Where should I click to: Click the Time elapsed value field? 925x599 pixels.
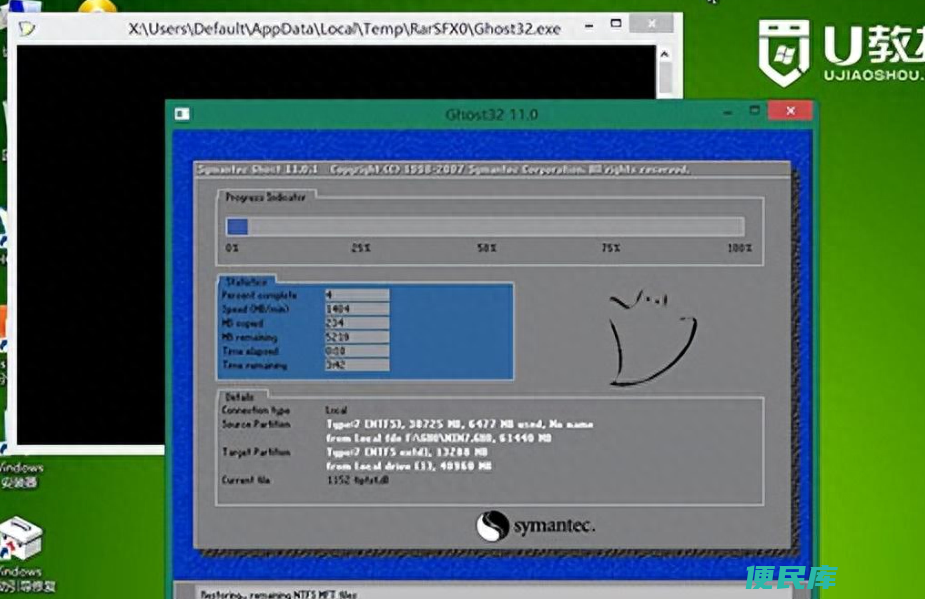357,351
